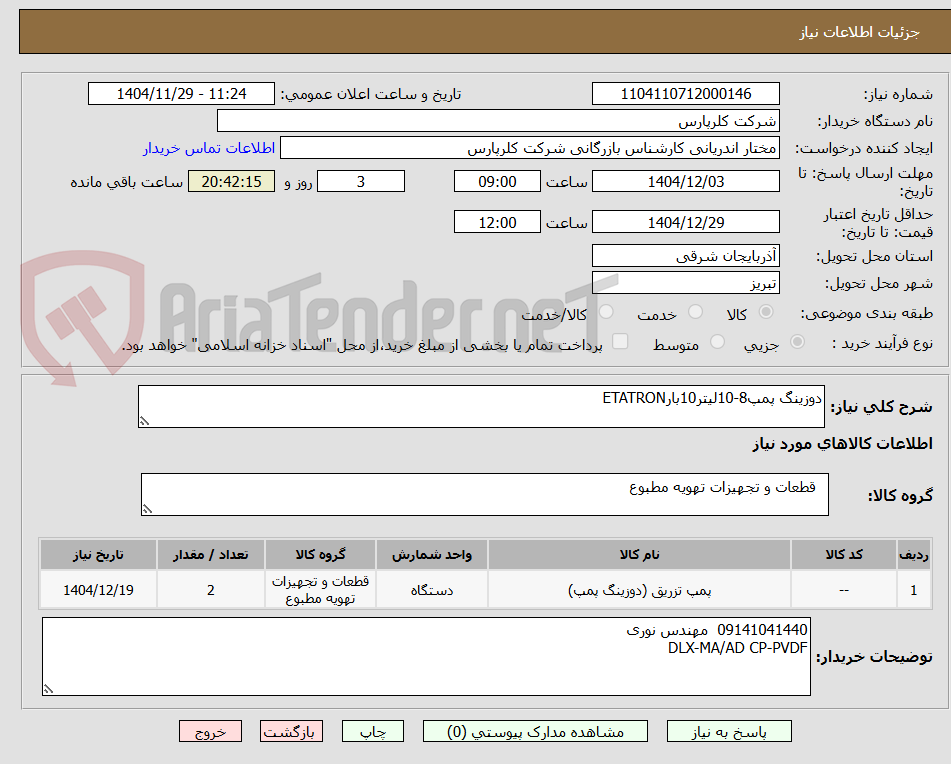The width and height of the screenshot is (951, 764).
Task: Click the کد کالا column header
Action: tap(844, 555)
